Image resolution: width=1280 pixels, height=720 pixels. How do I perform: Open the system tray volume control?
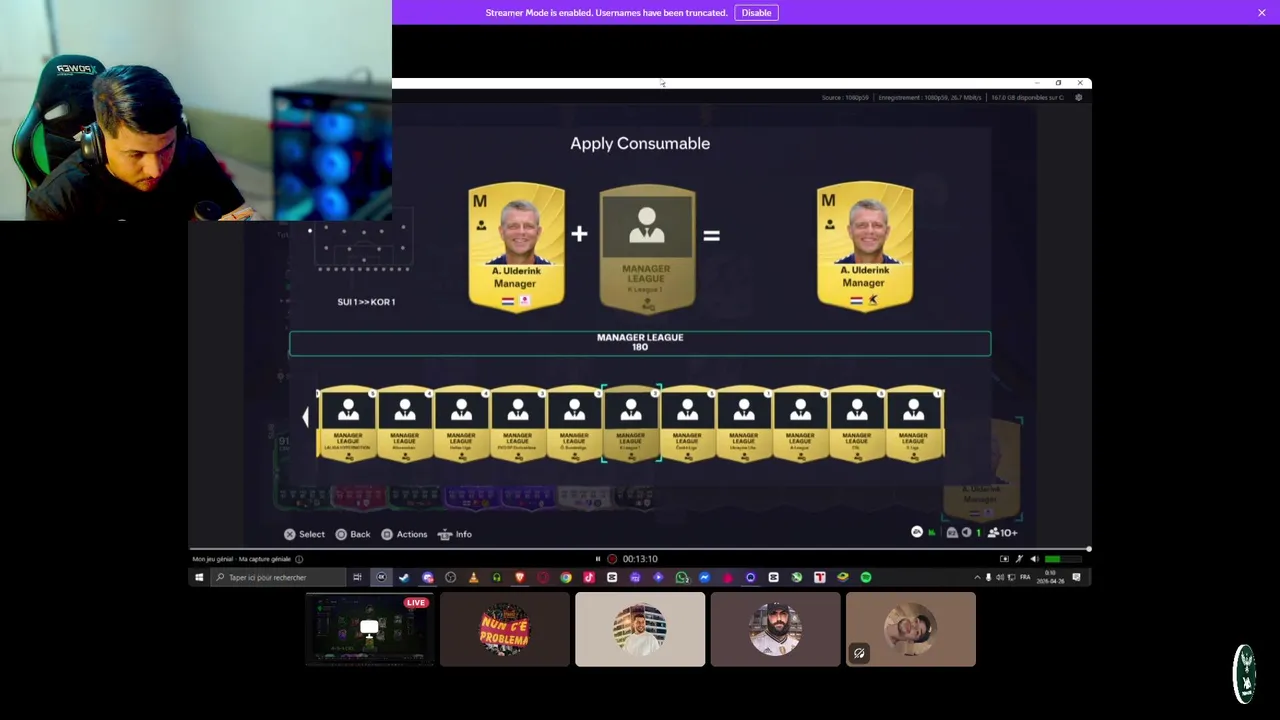(1000, 577)
